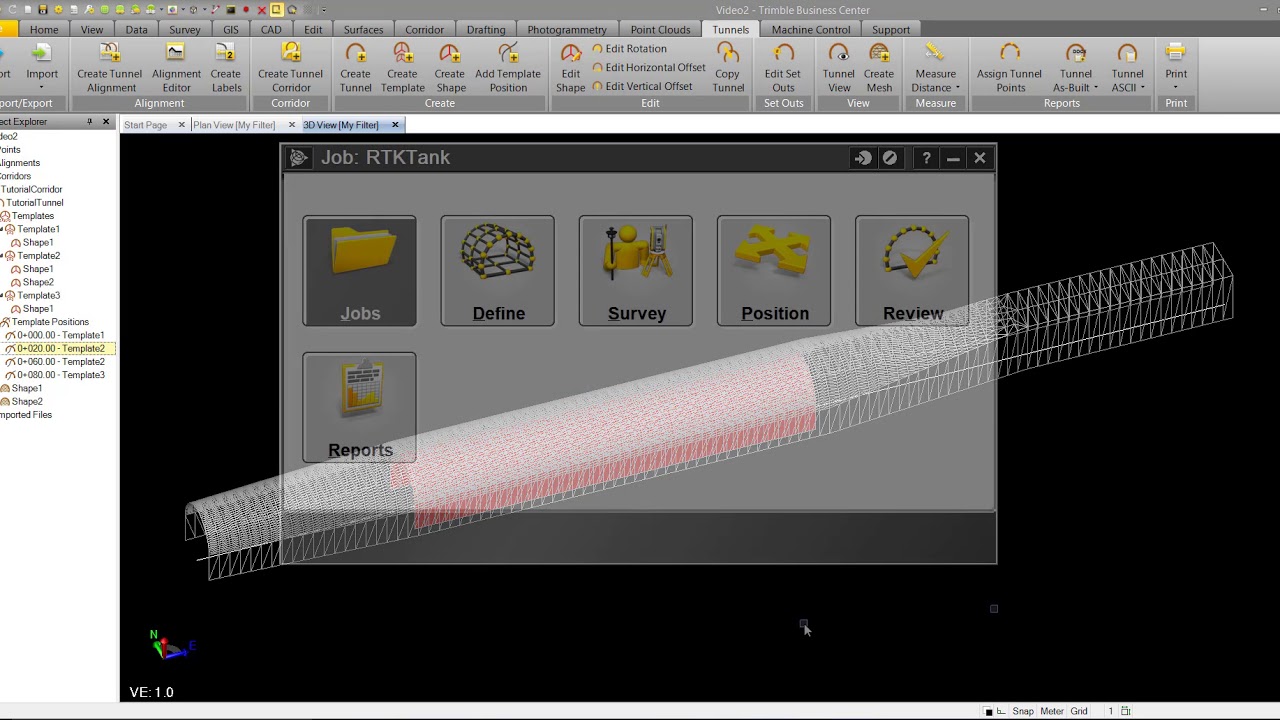Image resolution: width=1280 pixels, height=720 pixels.
Task: Open Position in the Job dialog
Action: click(x=773, y=271)
